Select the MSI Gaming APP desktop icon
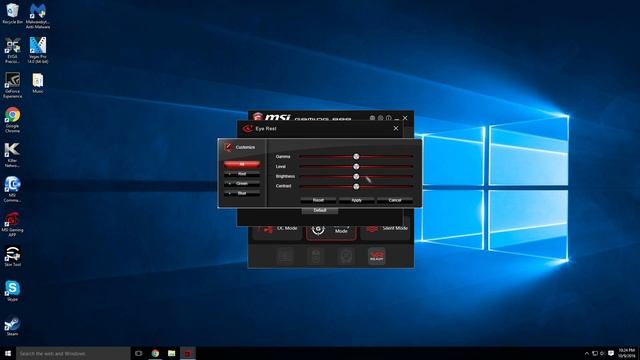The image size is (640, 360). (12, 224)
